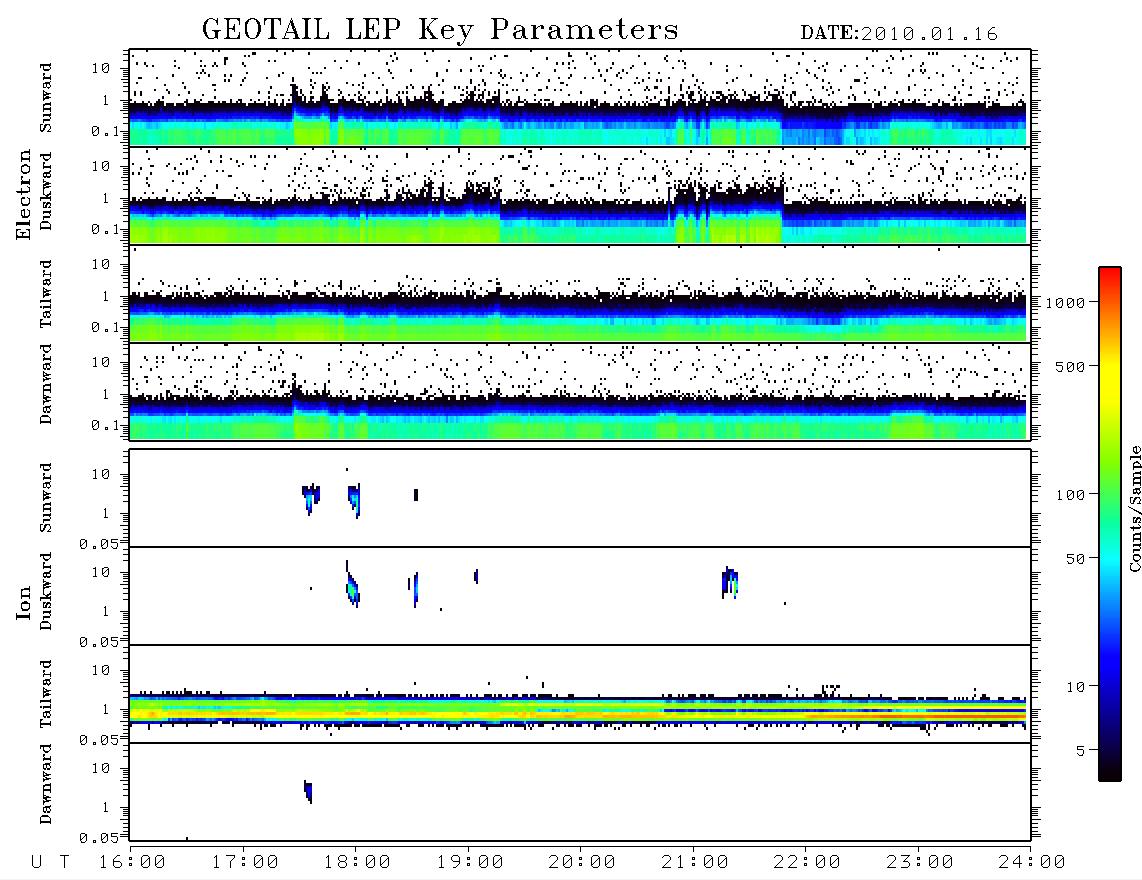The width and height of the screenshot is (1142, 880).
Task: Click the "Counts/Sample" colorbar label
Action: pos(1134,508)
